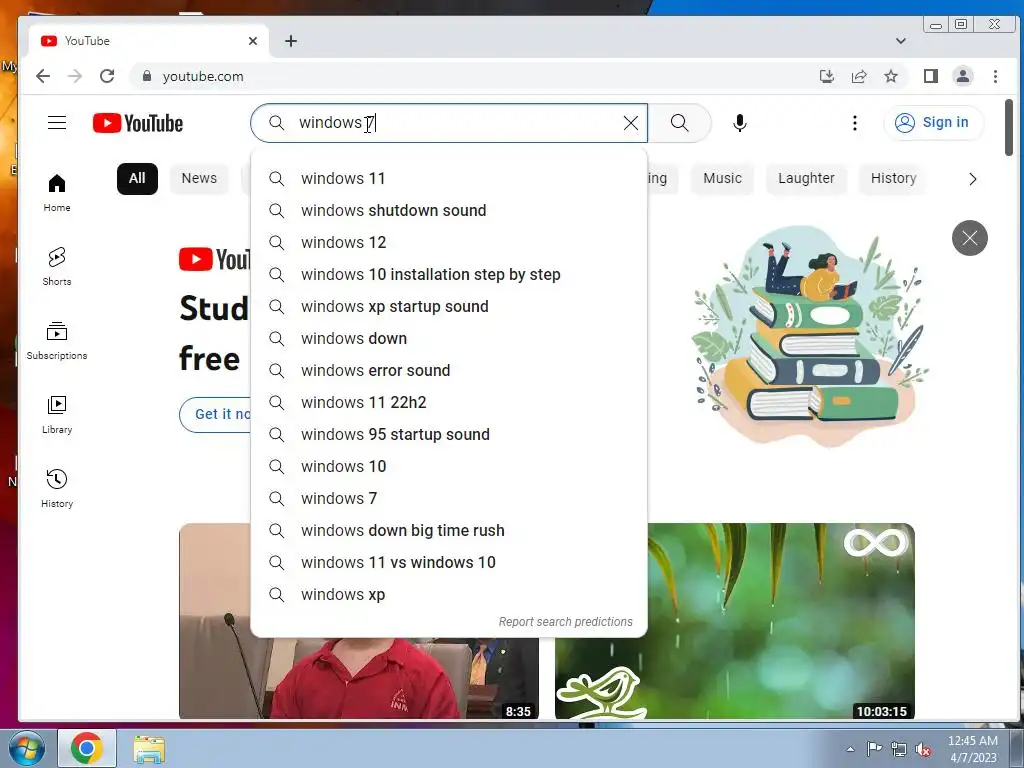Choose suggestion windows 10 installation step by step
The height and width of the screenshot is (768, 1024).
[x=449, y=275]
